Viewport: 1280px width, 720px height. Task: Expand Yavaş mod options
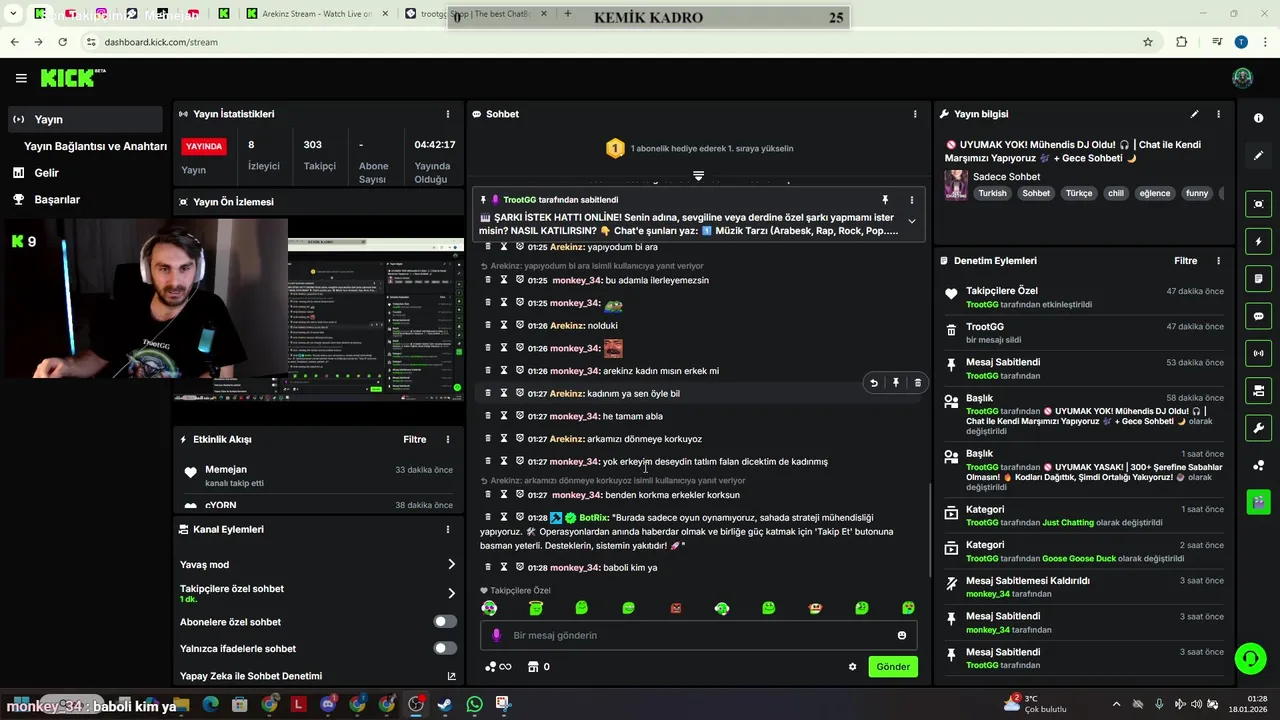451,564
